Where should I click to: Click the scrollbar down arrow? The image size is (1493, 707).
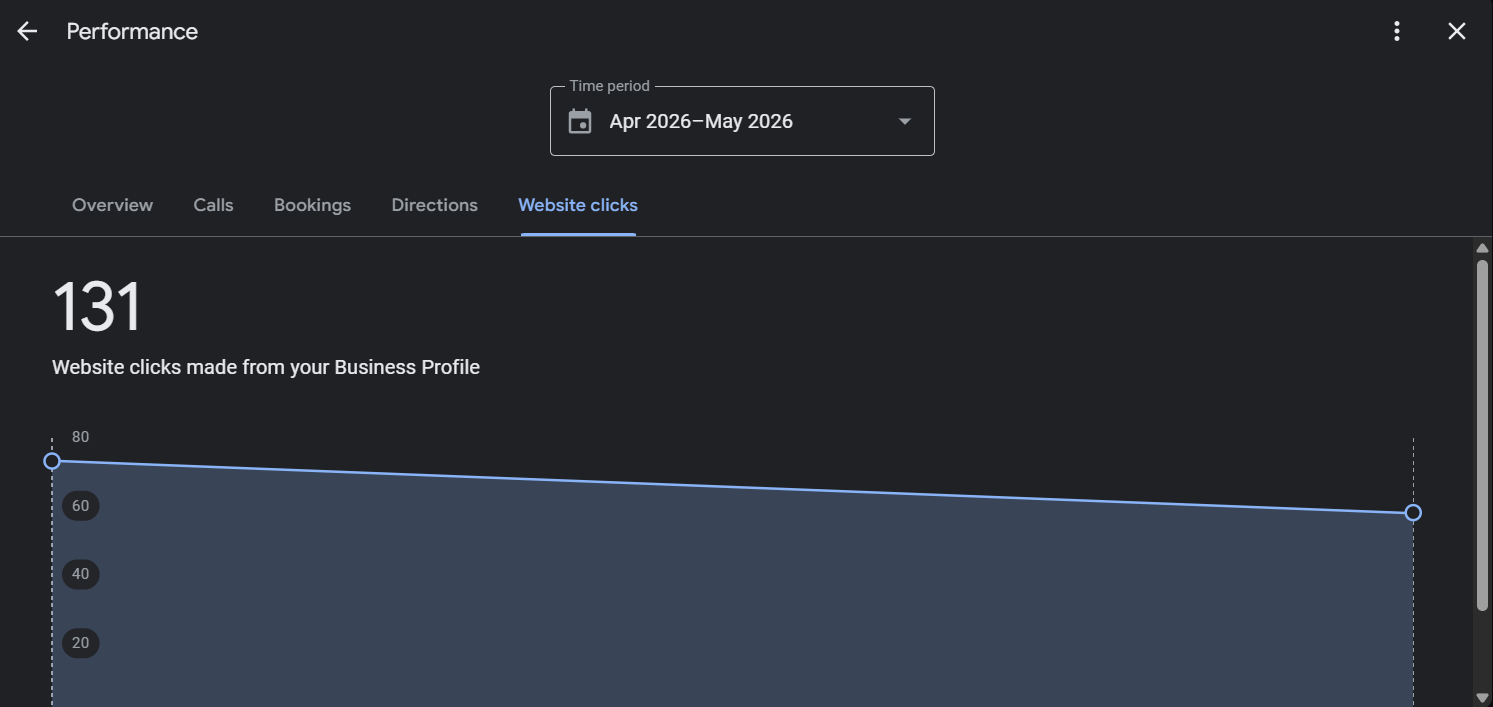click(1482, 697)
